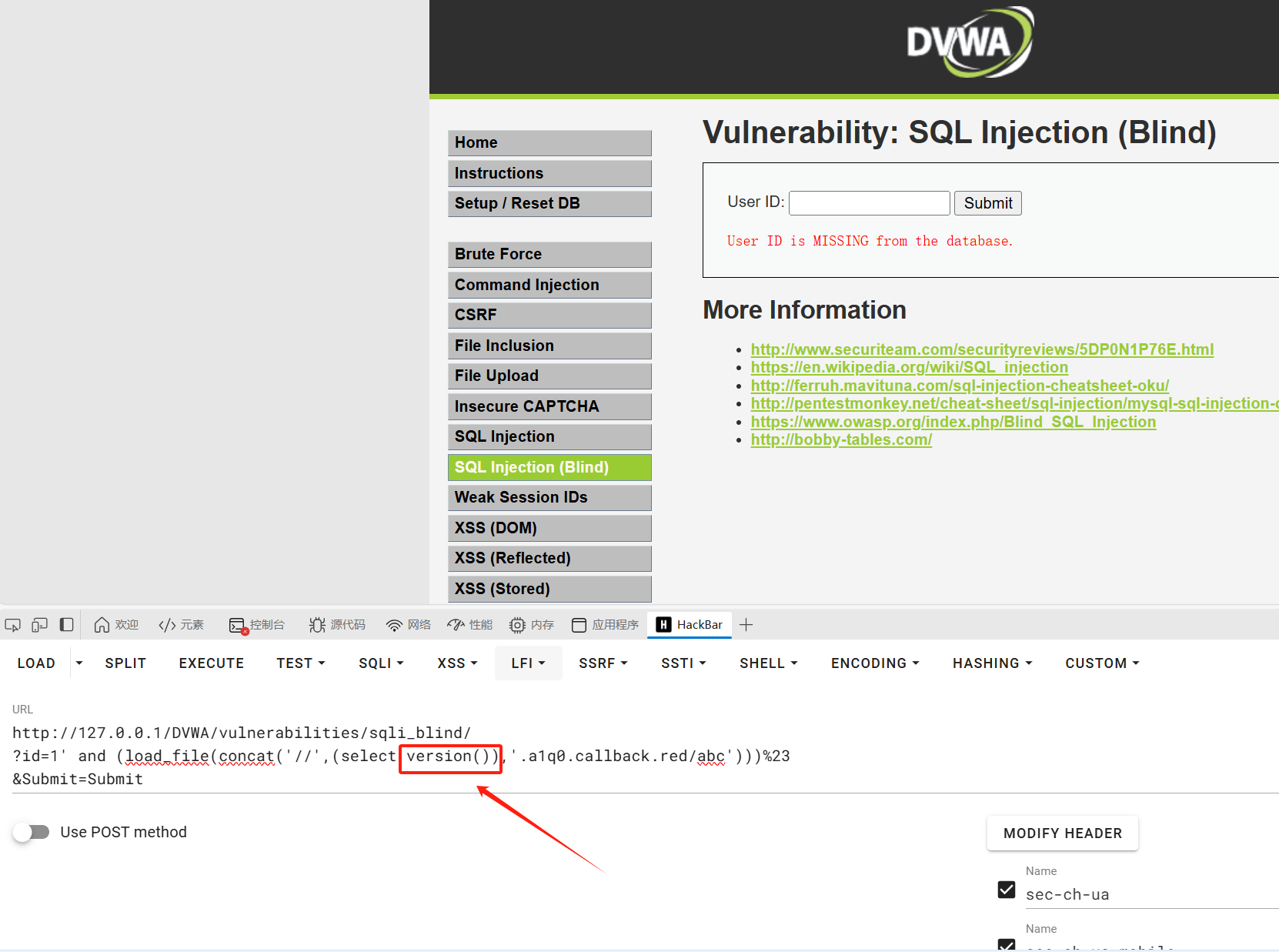Select SQL Injection (Blind) menu item

(549, 467)
